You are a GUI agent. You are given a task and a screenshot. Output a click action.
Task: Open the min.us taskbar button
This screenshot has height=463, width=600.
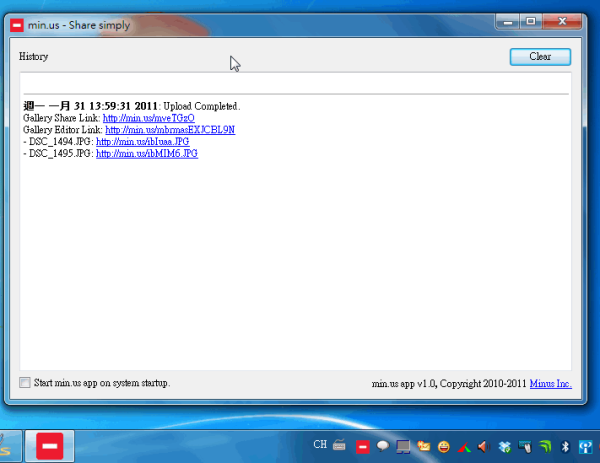(x=50, y=446)
